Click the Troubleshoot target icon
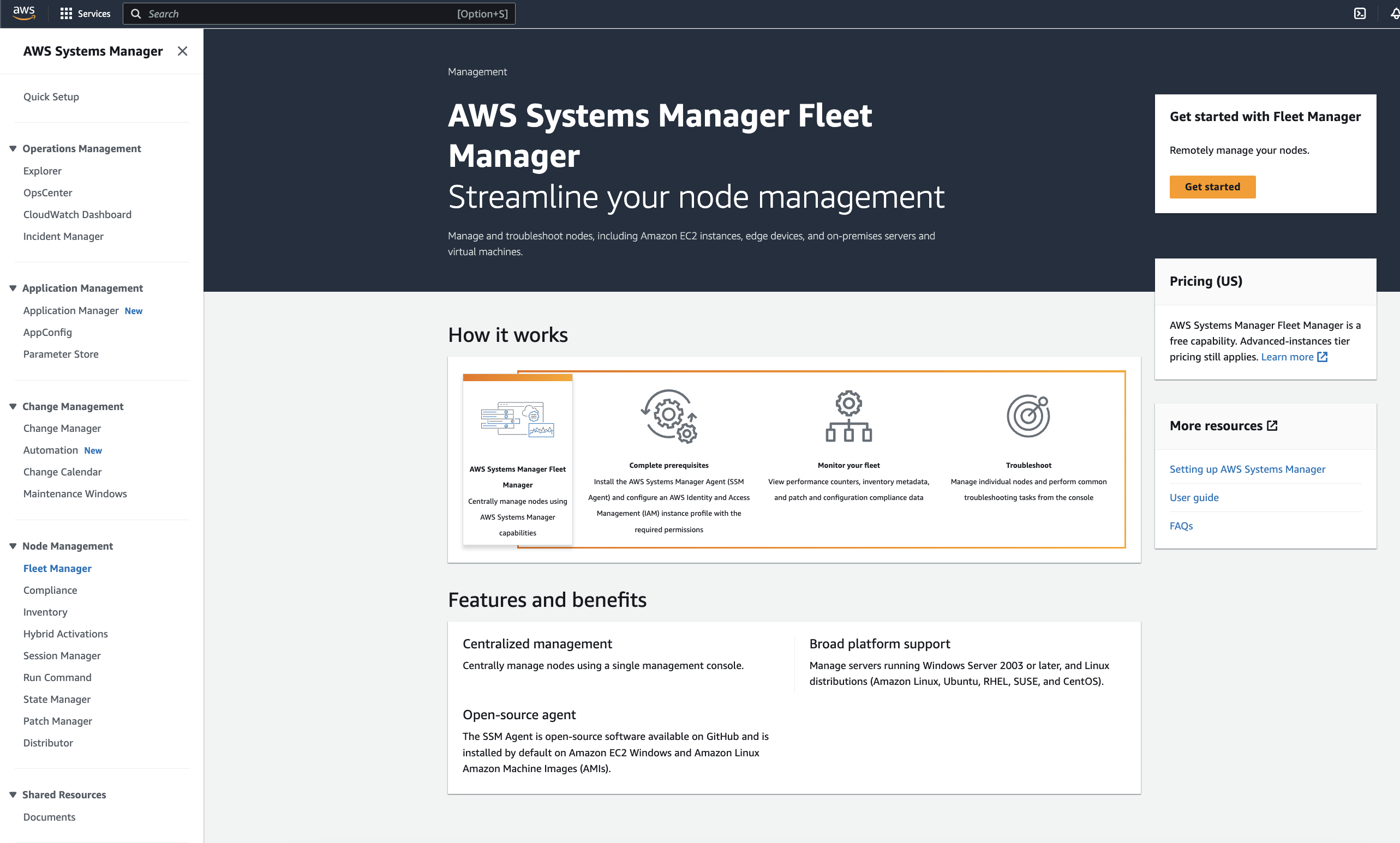This screenshot has width=1400, height=843. tap(1028, 416)
